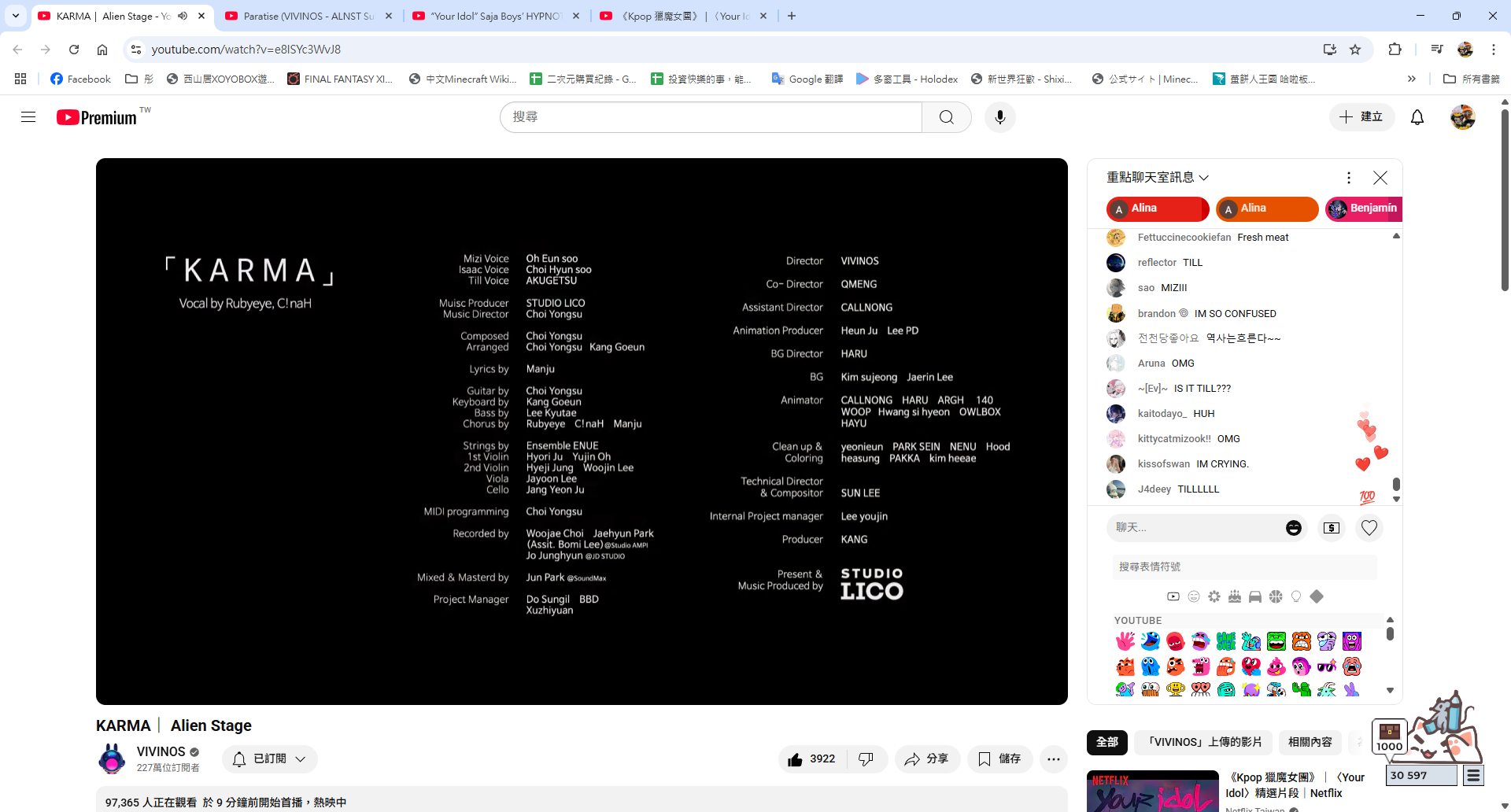Screen dimensions: 1511x812
Task: Open the apps grid shortcut in bookmarks bar
Action: (20, 79)
